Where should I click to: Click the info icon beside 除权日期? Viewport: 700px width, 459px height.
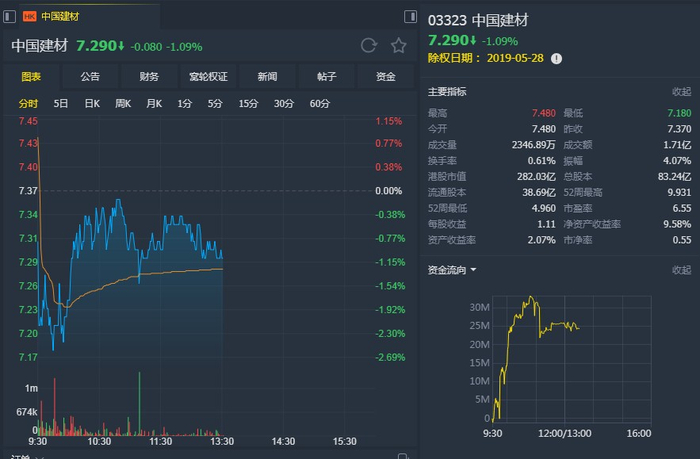[x=556, y=59]
